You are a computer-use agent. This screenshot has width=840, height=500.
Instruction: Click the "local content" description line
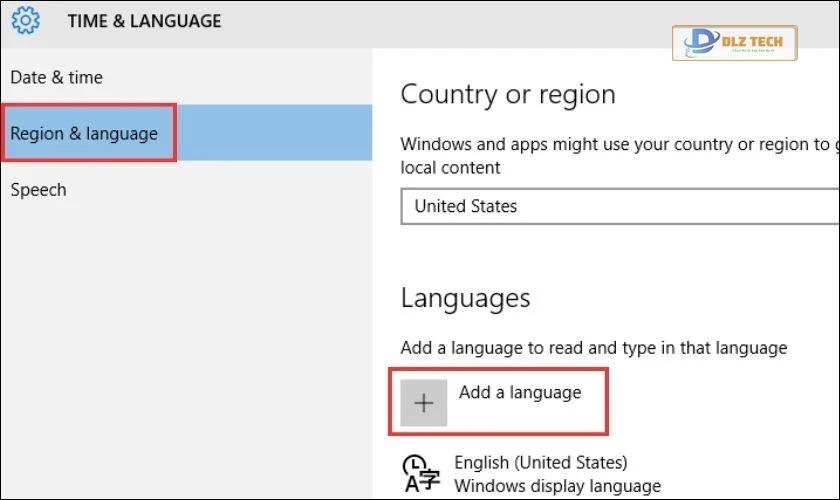tap(450, 168)
